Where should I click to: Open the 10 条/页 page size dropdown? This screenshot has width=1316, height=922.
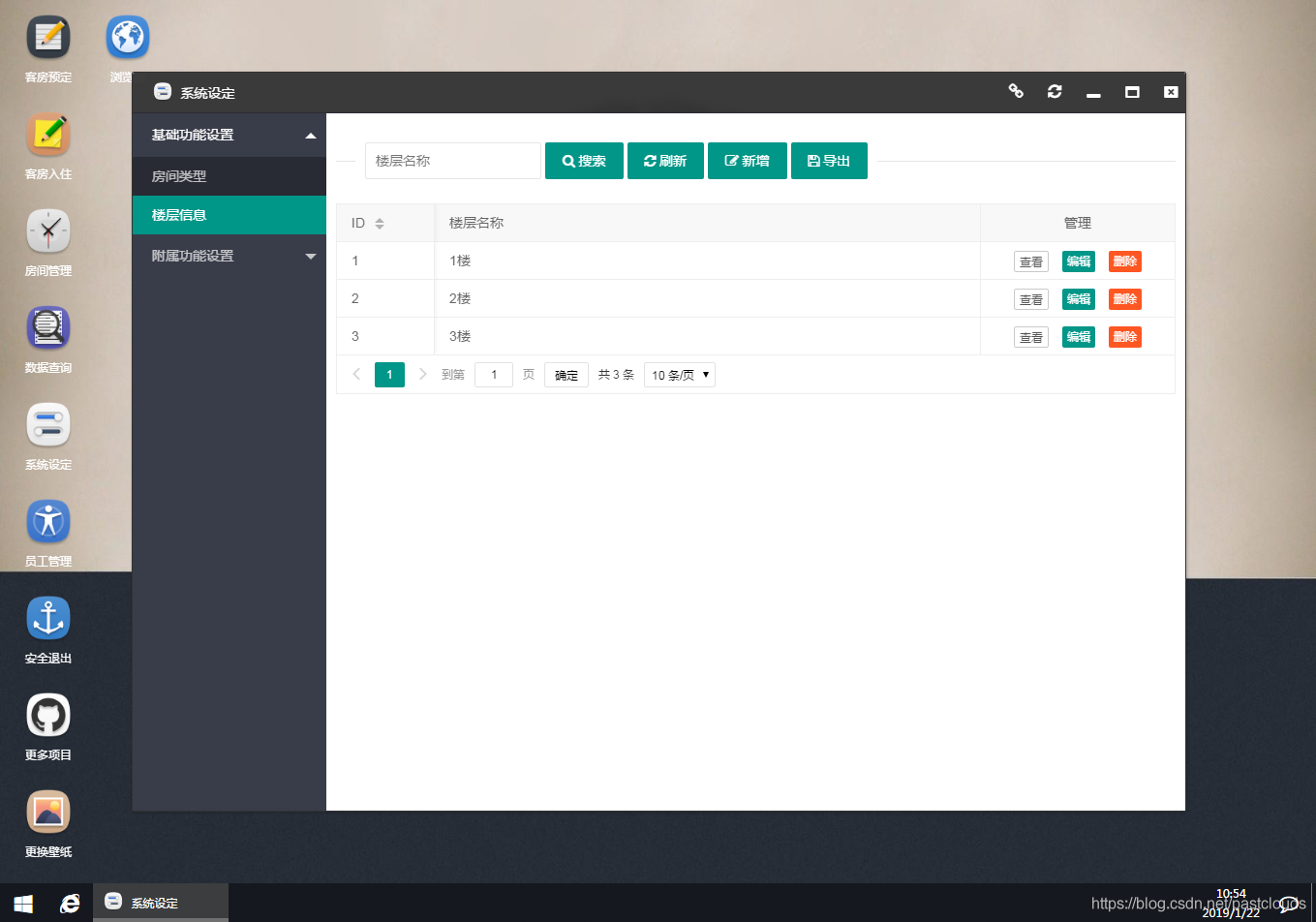(x=680, y=375)
